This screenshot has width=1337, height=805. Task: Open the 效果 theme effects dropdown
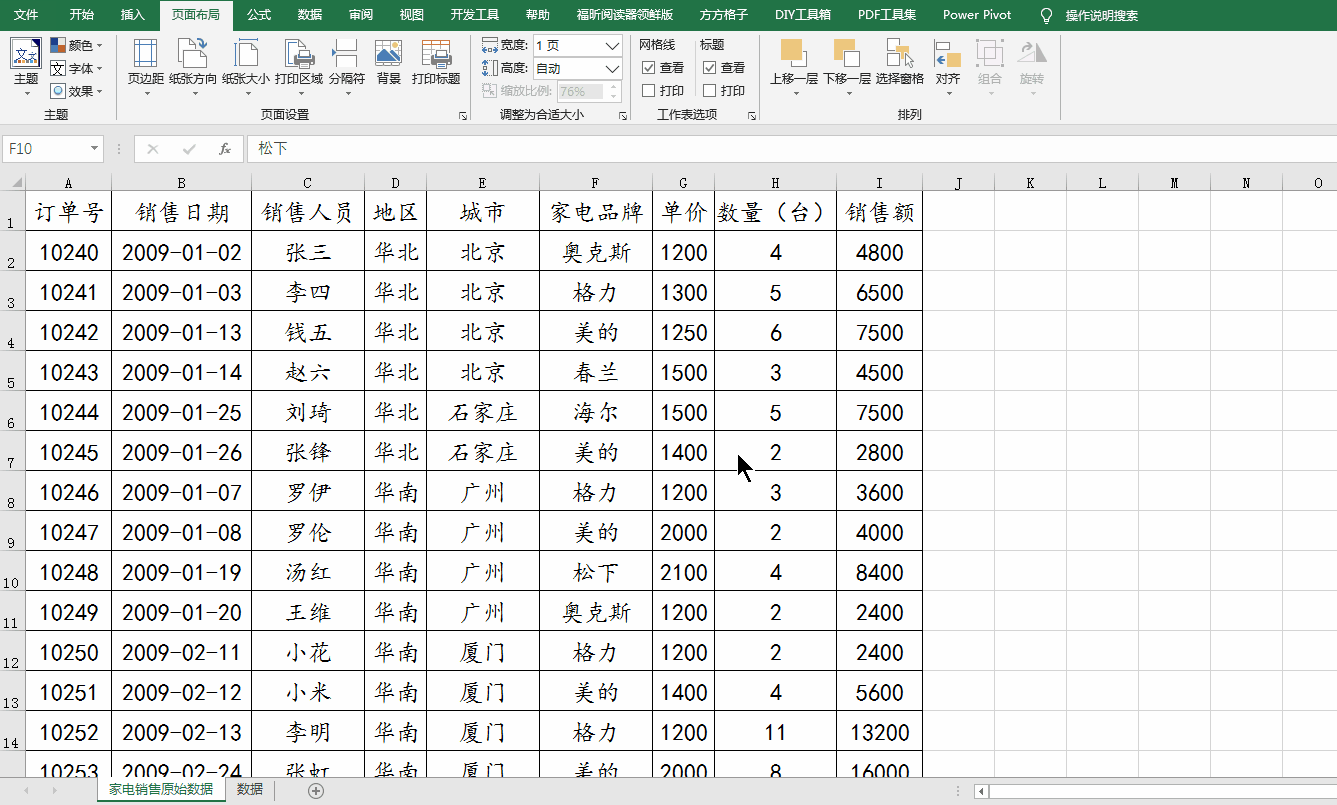(x=77, y=91)
